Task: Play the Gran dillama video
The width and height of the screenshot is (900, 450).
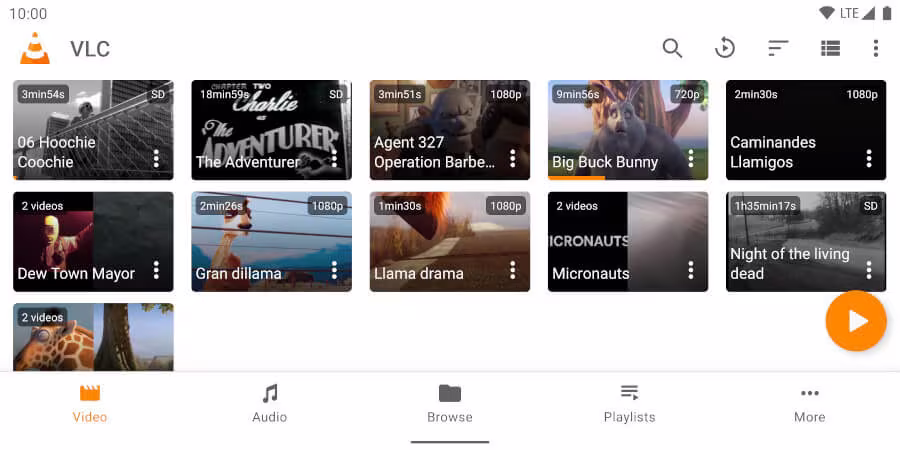Action: (x=271, y=242)
